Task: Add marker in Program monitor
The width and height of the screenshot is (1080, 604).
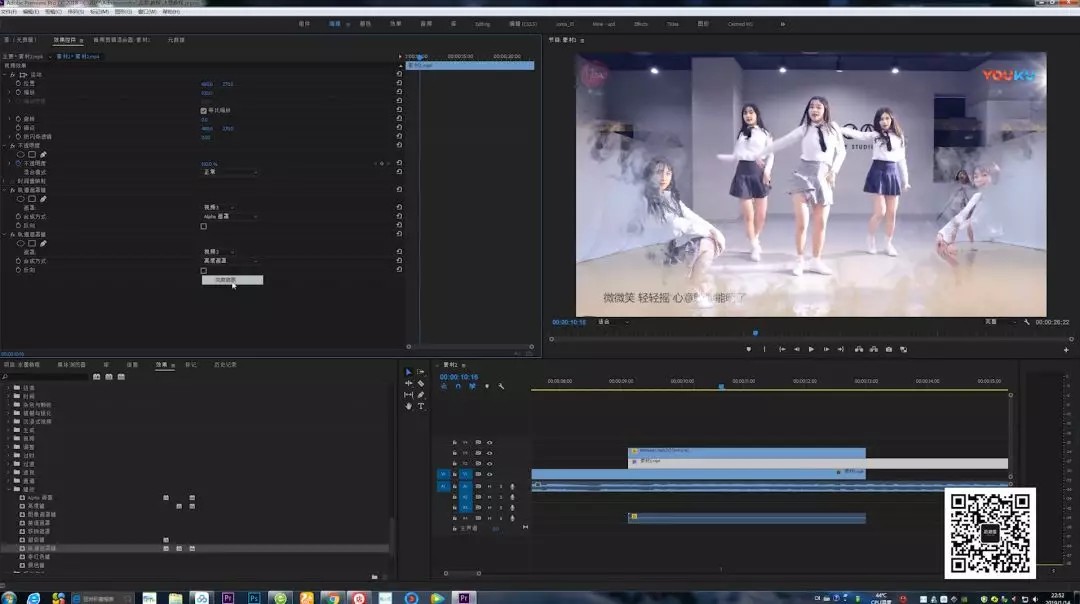Action: 749,349
